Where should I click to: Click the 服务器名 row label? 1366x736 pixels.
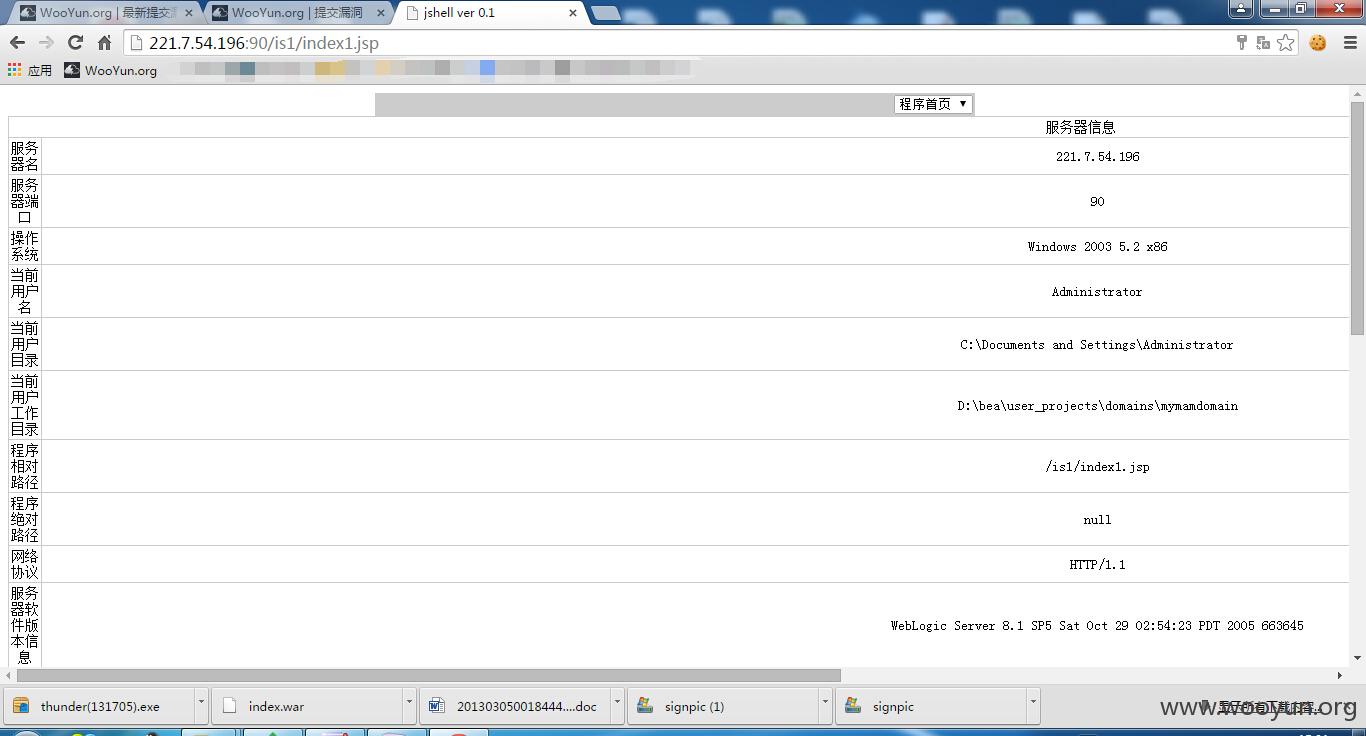(25, 156)
